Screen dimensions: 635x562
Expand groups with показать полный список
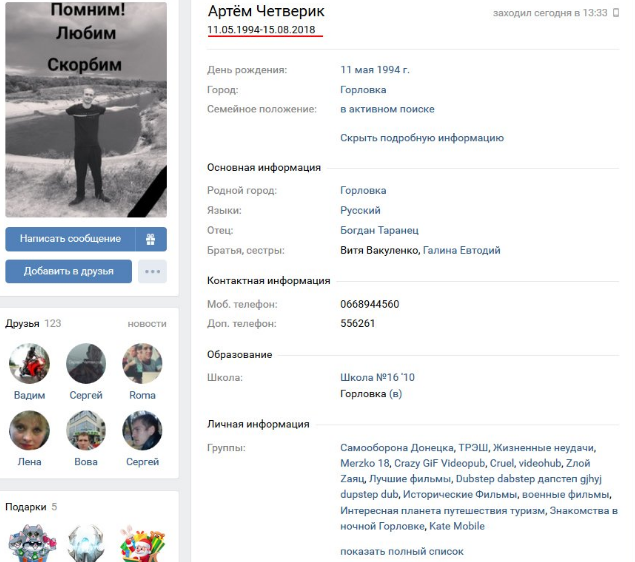coord(402,551)
